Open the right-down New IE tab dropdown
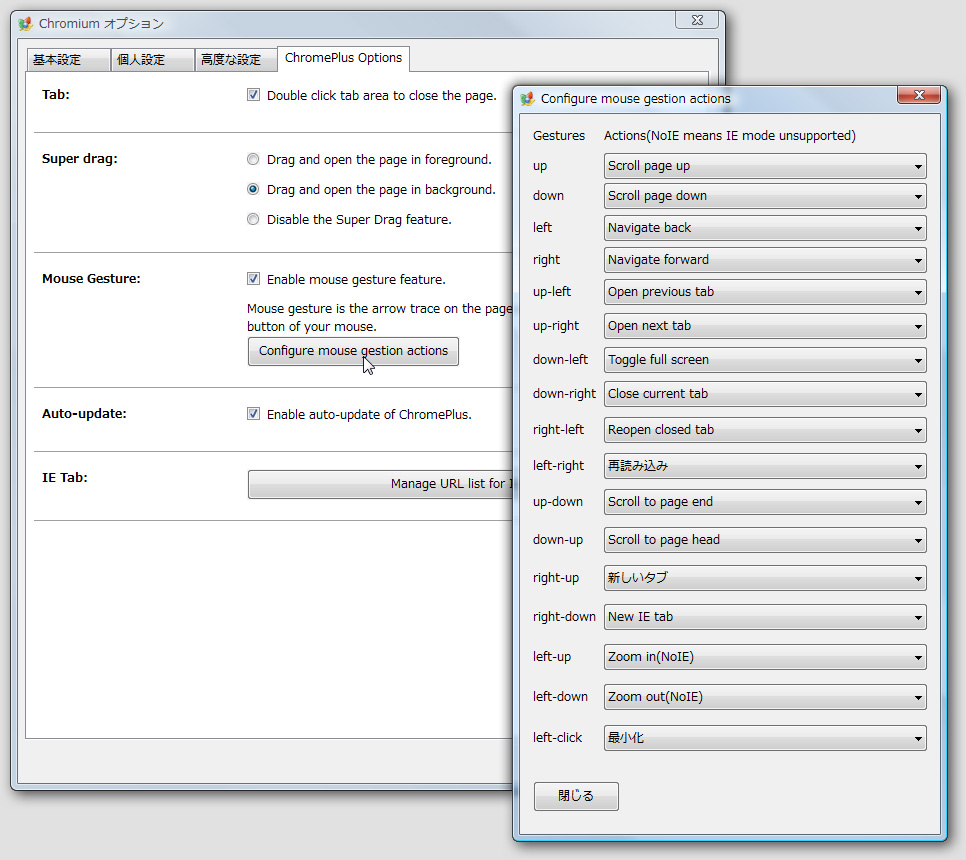The image size is (966, 860). (x=765, y=617)
